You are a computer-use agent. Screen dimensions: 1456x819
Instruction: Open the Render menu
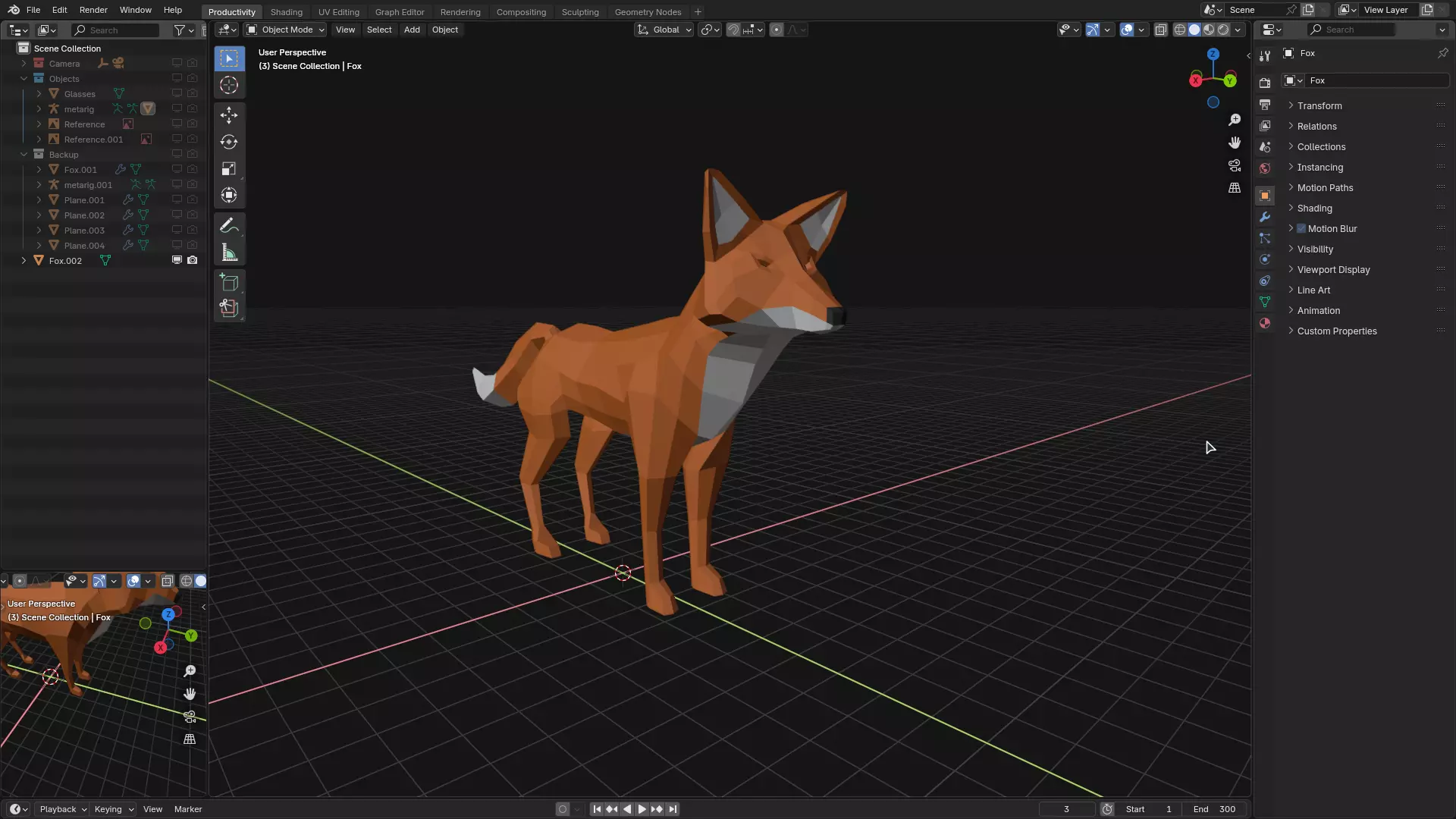[93, 10]
